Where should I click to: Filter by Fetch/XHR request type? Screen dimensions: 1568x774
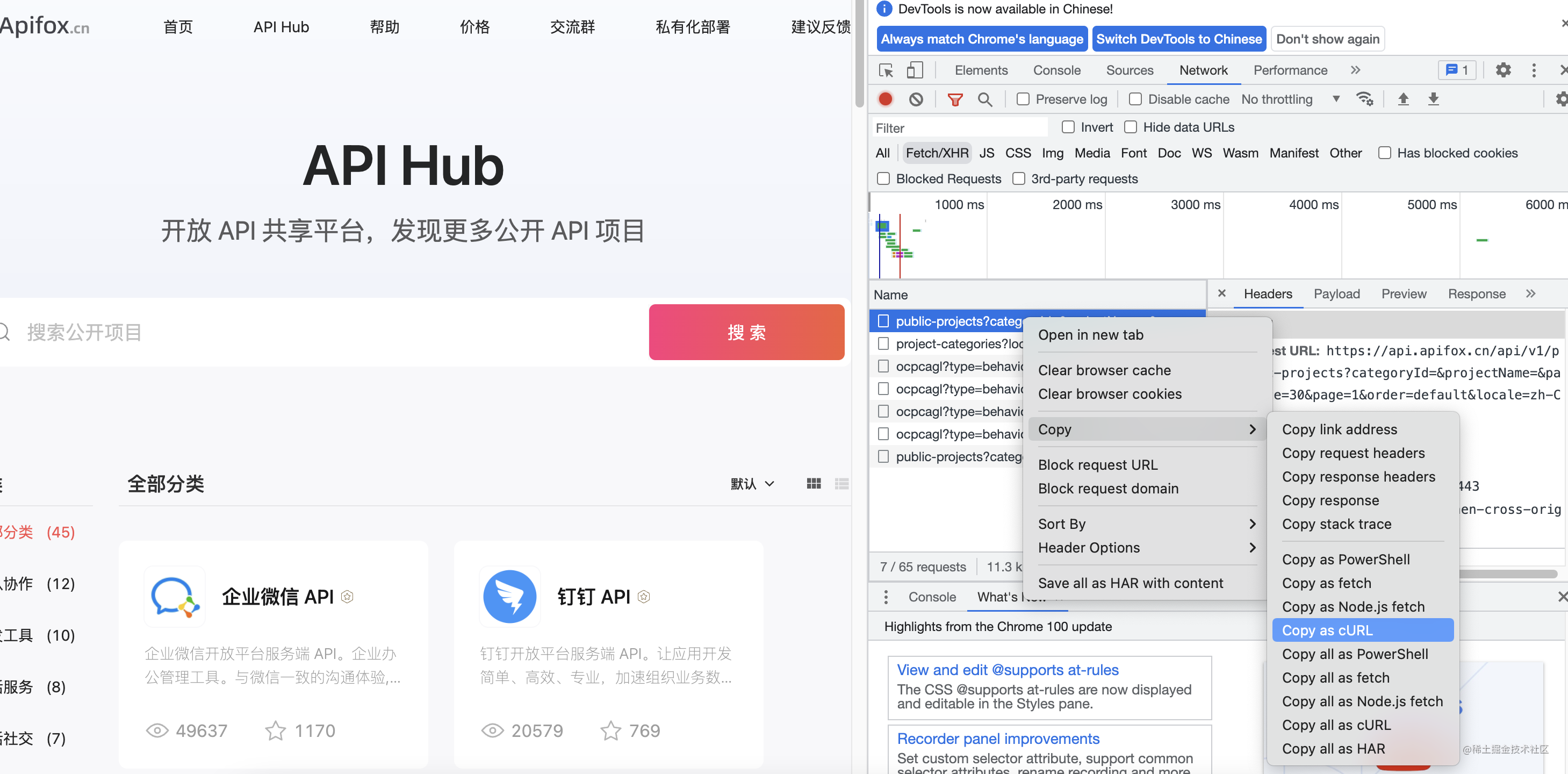(936, 153)
